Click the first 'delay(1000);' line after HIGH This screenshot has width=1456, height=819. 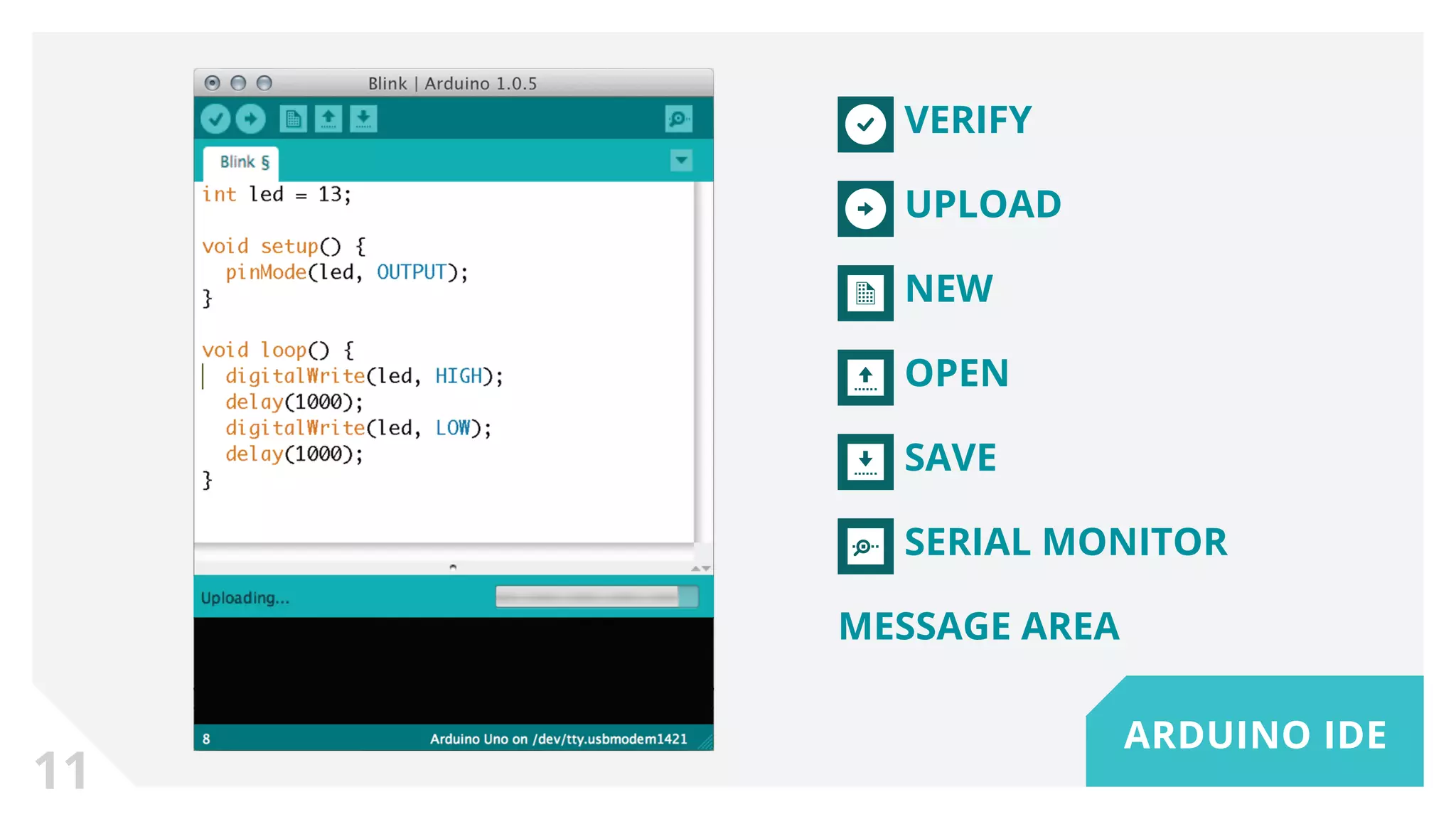click(294, 402)
